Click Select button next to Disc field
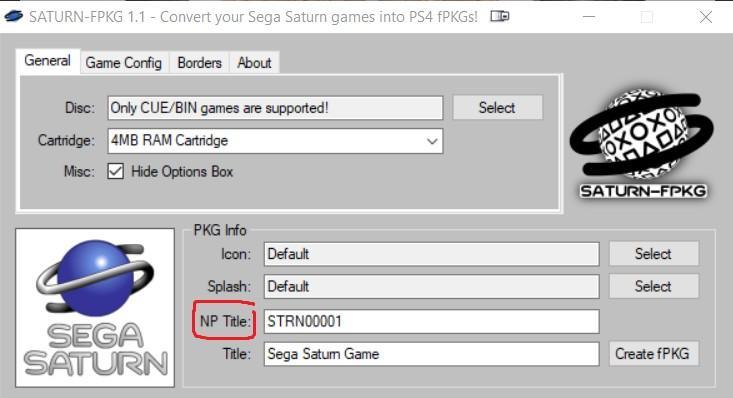733x398 pixels. [x=497, y=108]
